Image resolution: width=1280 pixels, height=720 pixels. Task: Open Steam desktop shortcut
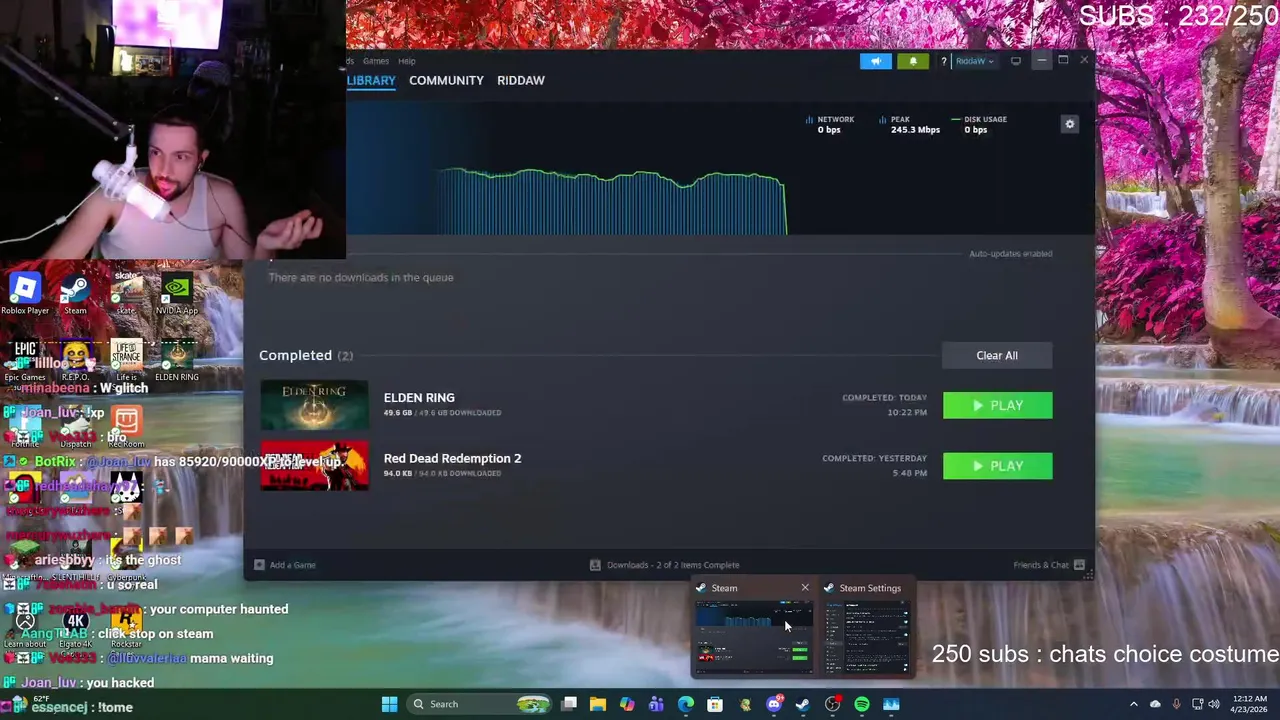tap(75, 294)
